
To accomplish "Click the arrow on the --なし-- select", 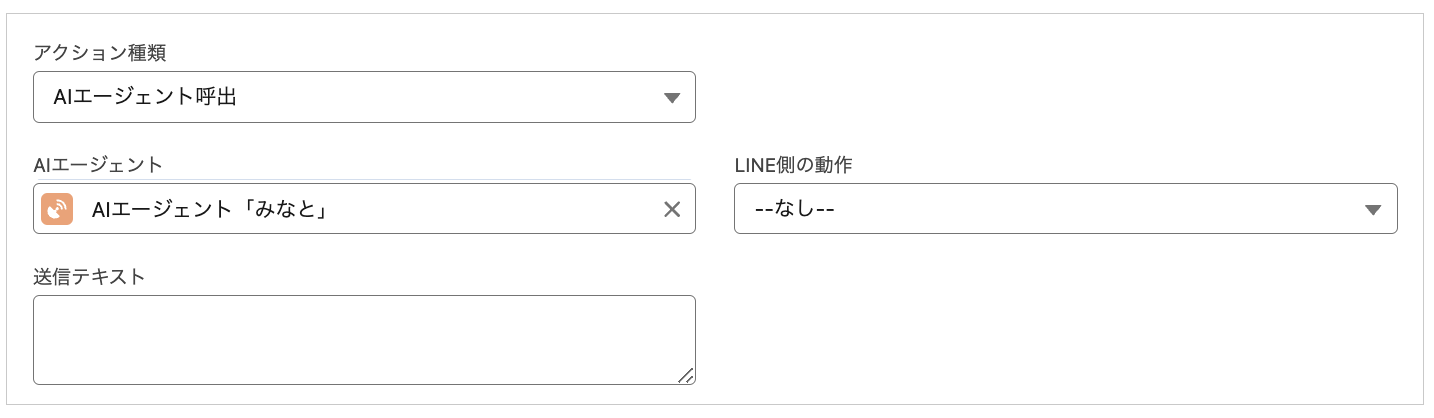I will pos(1373,210).
